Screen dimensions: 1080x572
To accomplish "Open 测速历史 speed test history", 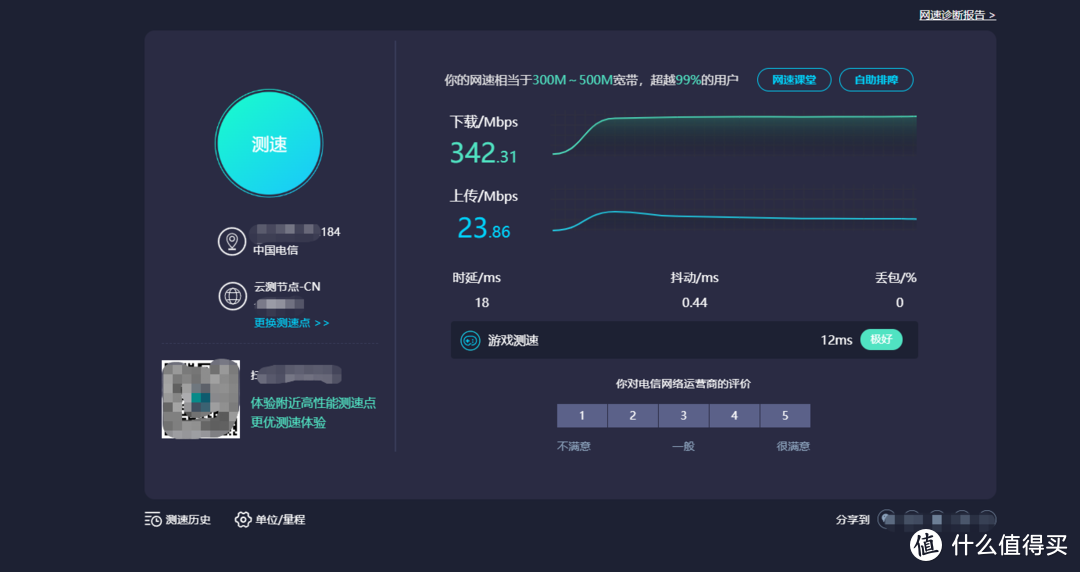I will coord(178,520).
